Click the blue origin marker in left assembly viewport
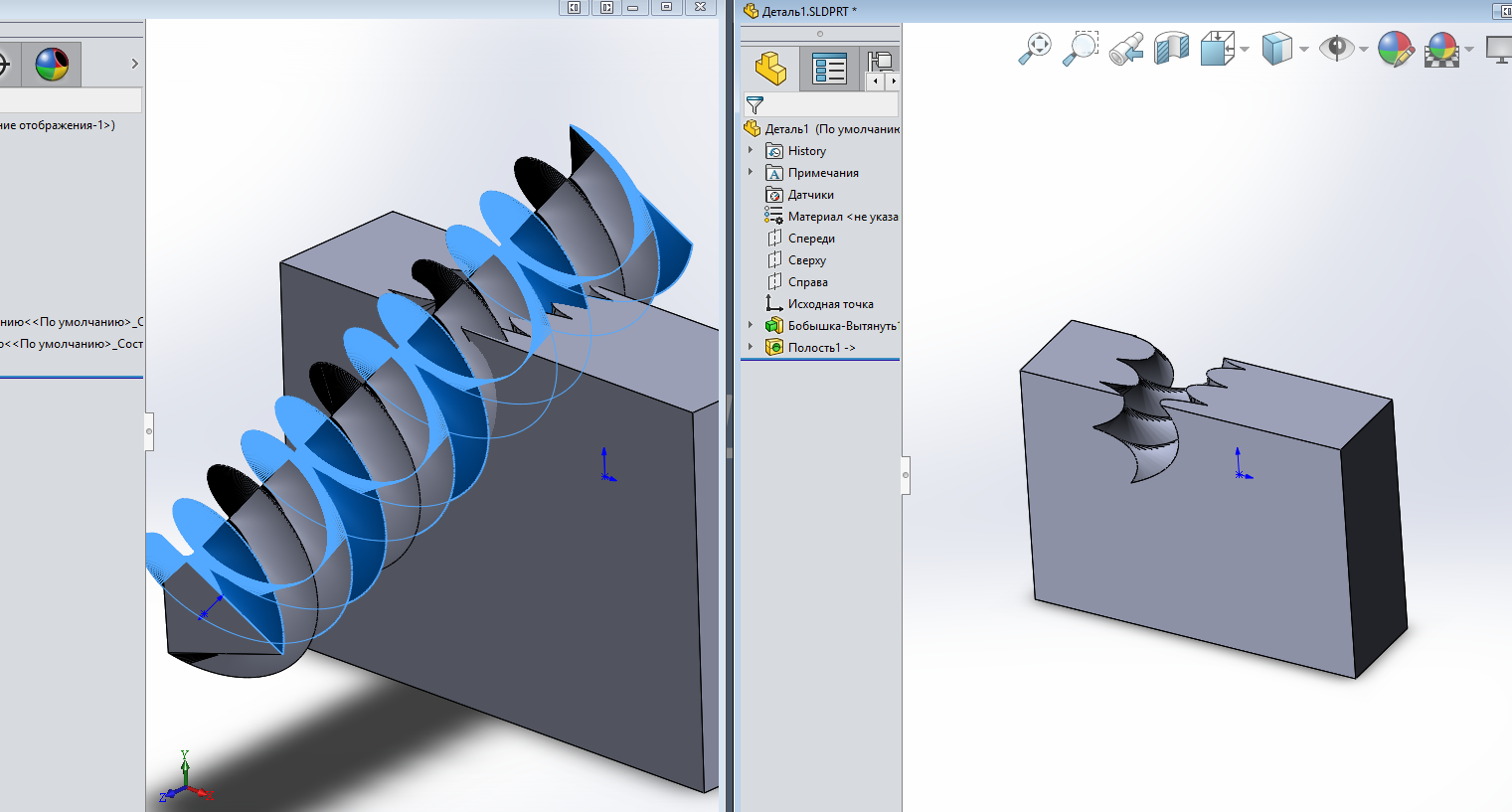The image size is (1512, 812). pos(606,465)
